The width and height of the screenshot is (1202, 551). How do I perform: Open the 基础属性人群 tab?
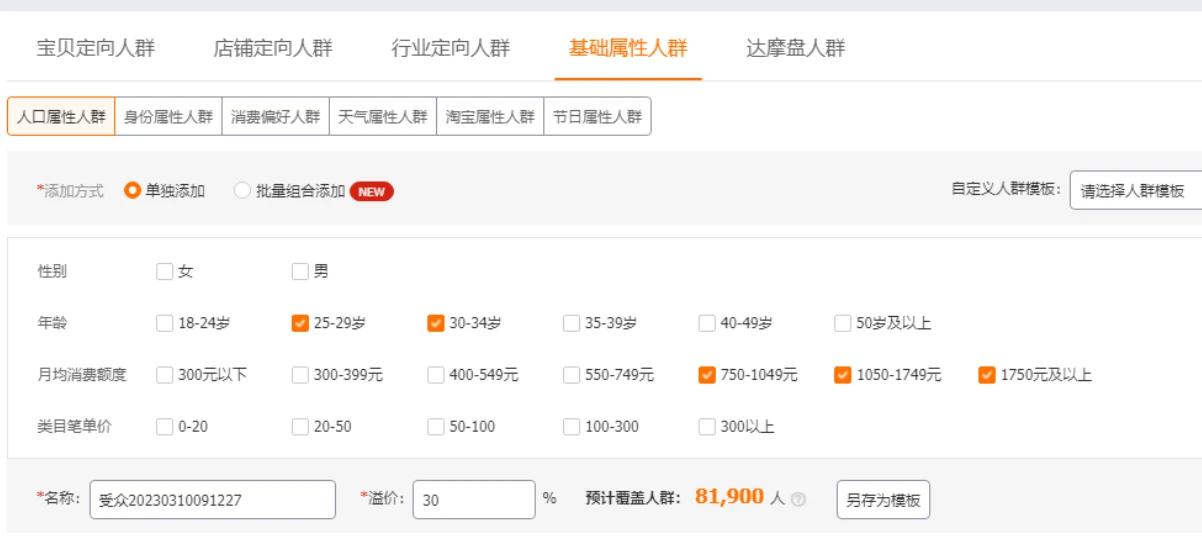628,49
